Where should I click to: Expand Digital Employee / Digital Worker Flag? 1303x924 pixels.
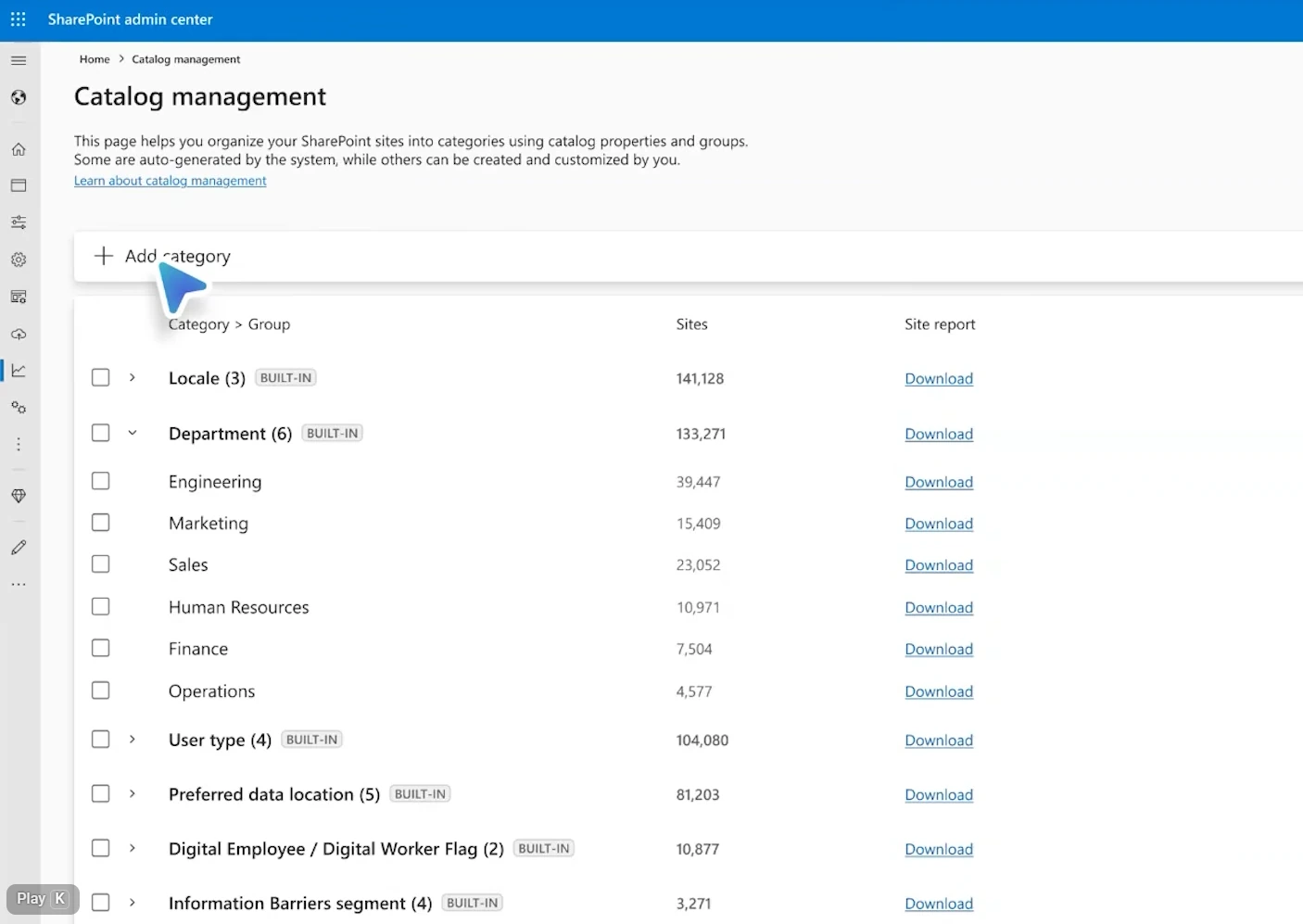point(133,849)
